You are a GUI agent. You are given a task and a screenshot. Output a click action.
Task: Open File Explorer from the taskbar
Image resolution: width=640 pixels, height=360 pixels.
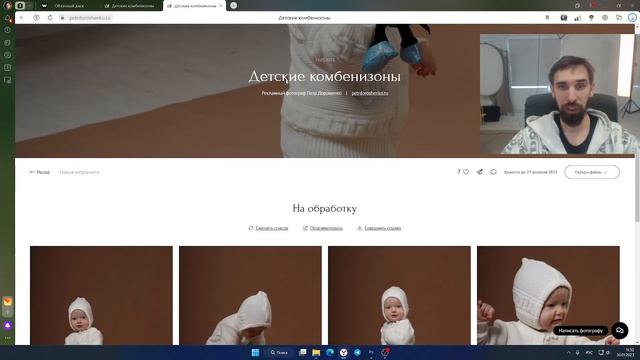(x=316, y=352)
